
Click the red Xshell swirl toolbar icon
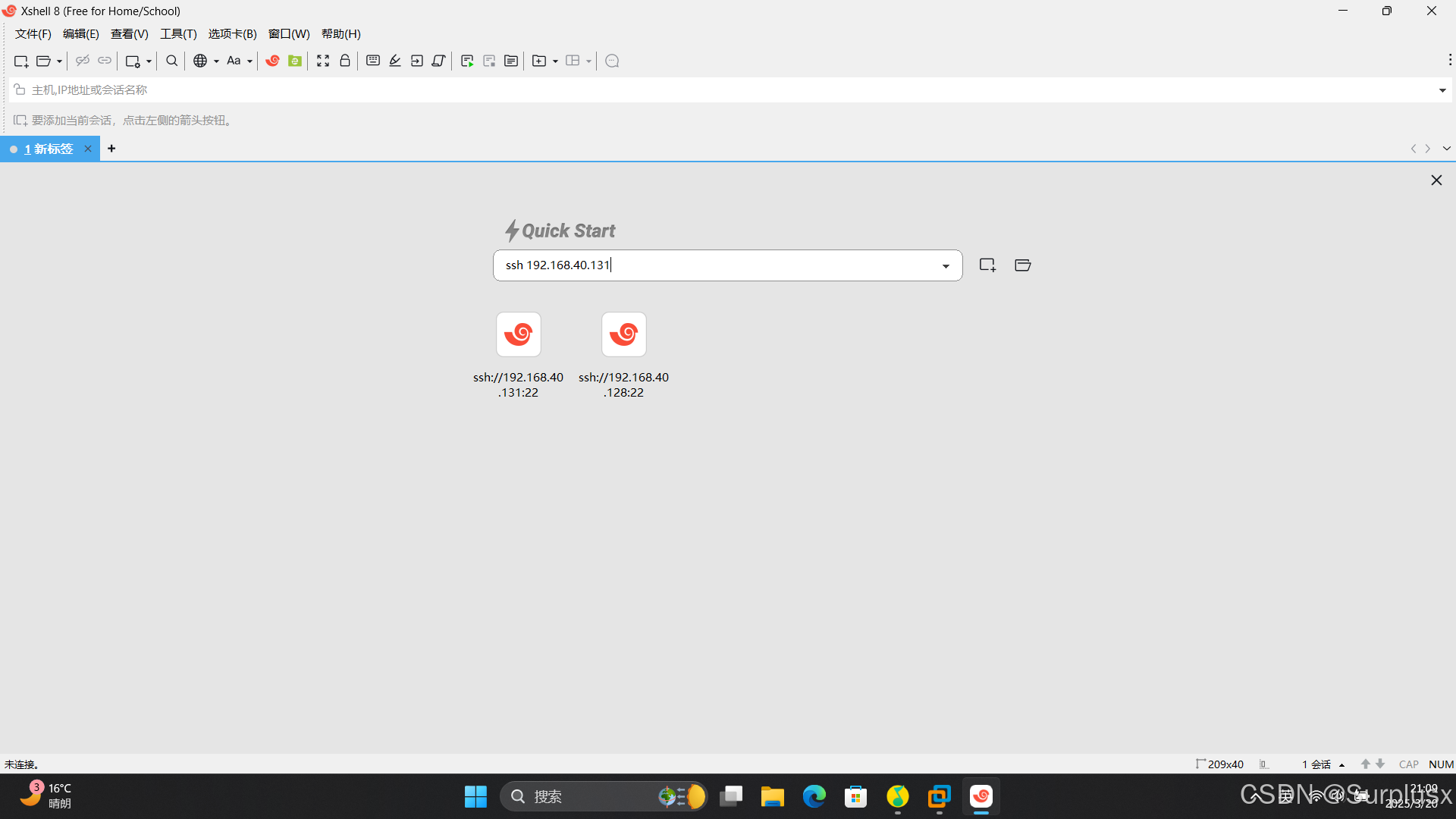click(x=272, y=61)
